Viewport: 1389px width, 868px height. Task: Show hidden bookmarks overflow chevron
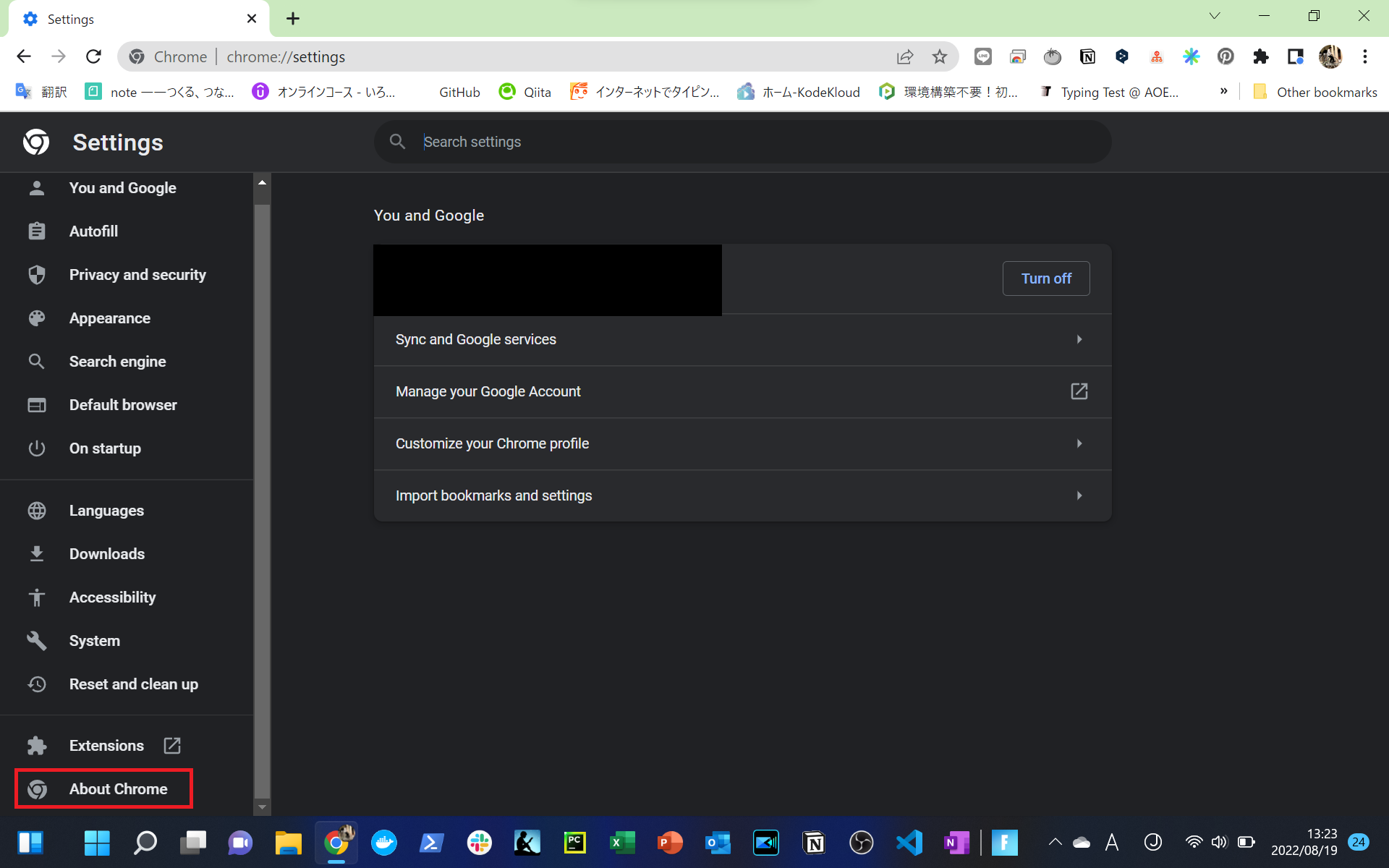pyautogui.click(x=1223, y=91)
